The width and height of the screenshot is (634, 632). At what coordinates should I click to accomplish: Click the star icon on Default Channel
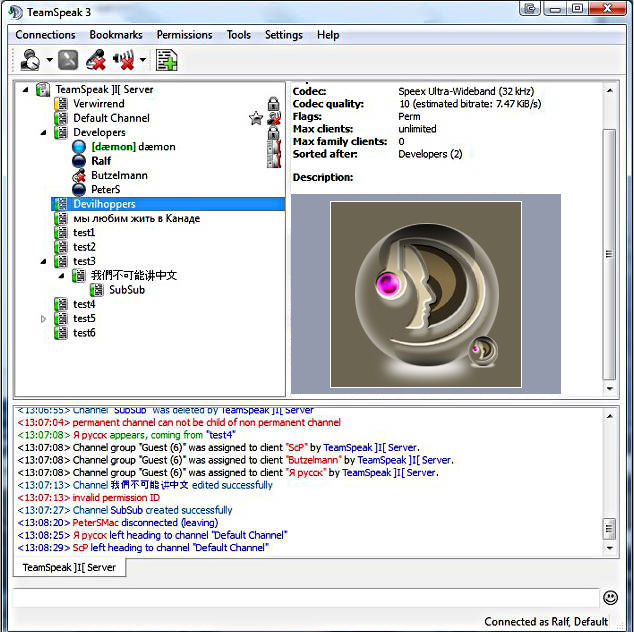click(x=256, y=118)
